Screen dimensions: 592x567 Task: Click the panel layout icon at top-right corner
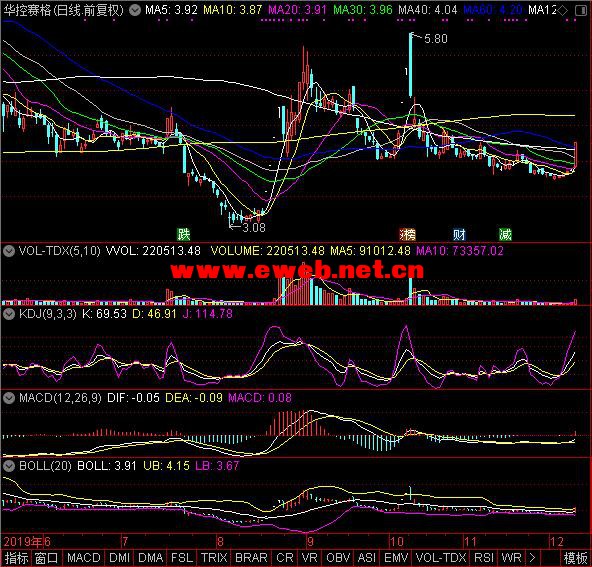click(x=581, y=10)
